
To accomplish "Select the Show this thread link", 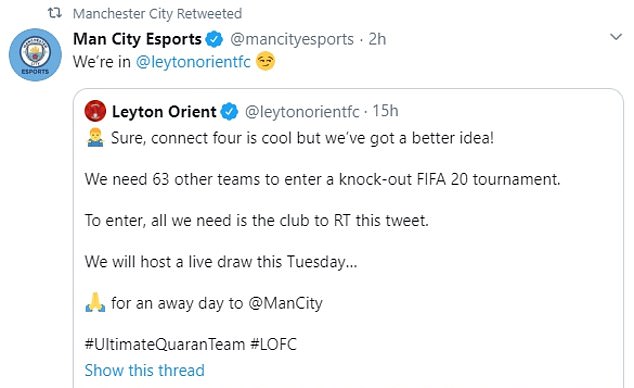I will click(144, 370).
